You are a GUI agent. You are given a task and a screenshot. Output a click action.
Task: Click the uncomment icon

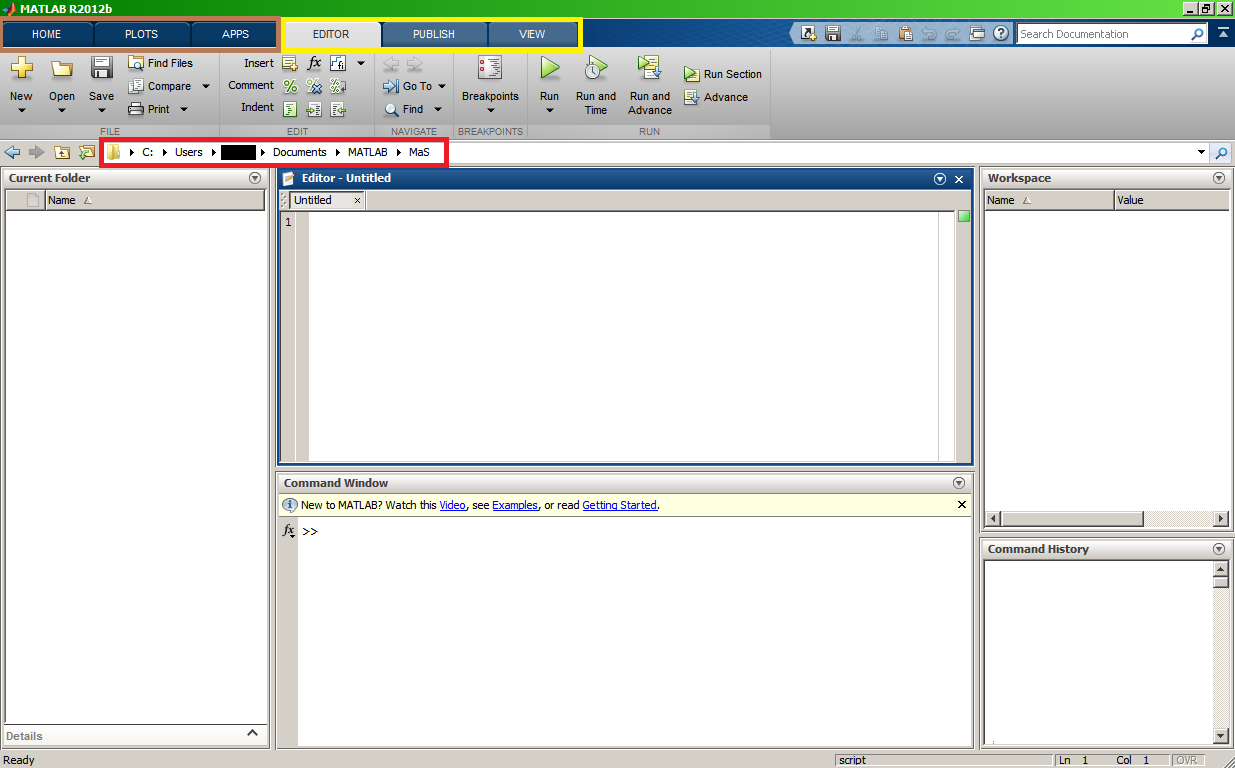click(x=314, y=86)
